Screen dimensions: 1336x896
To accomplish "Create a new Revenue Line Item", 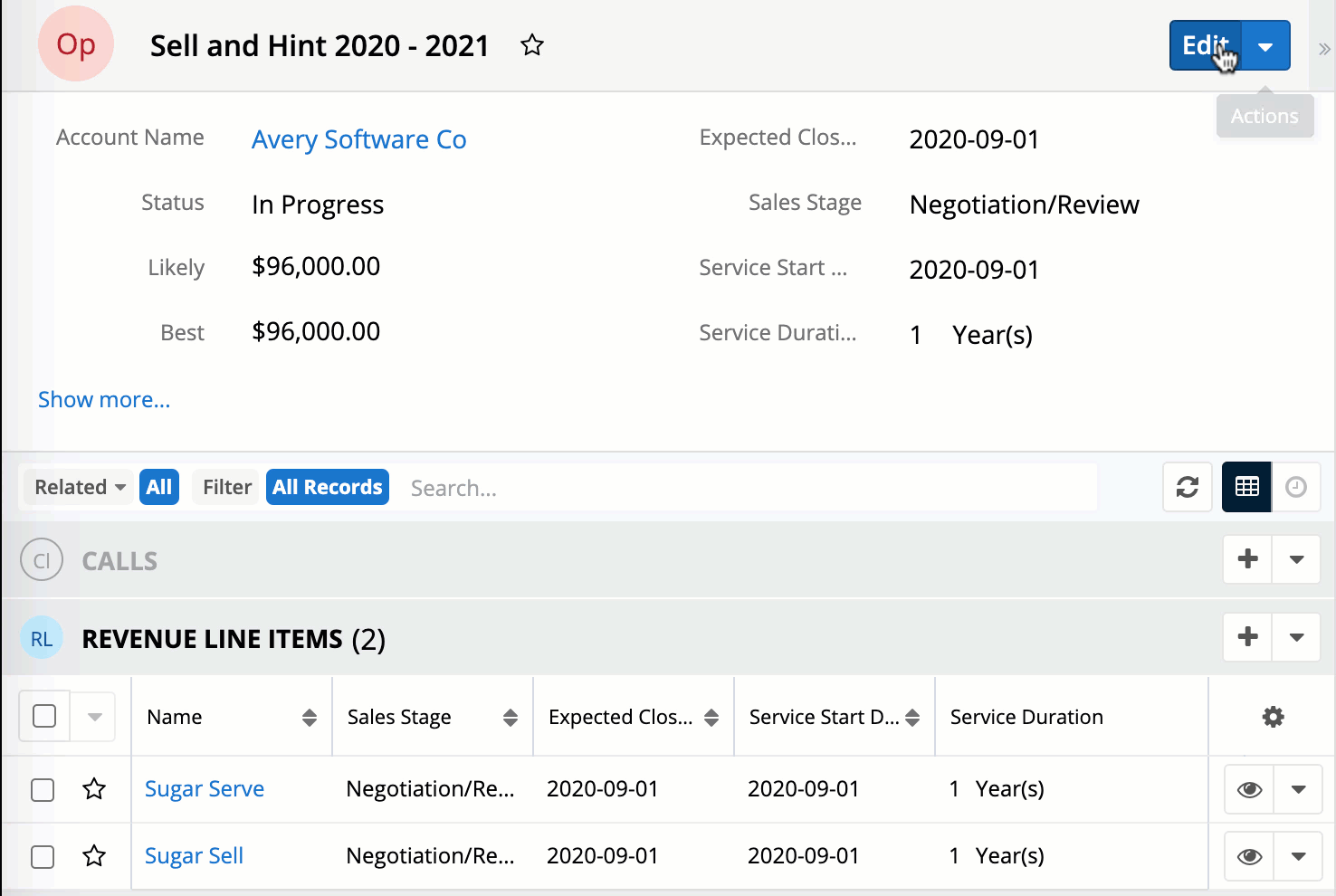I will point(1247,637).
